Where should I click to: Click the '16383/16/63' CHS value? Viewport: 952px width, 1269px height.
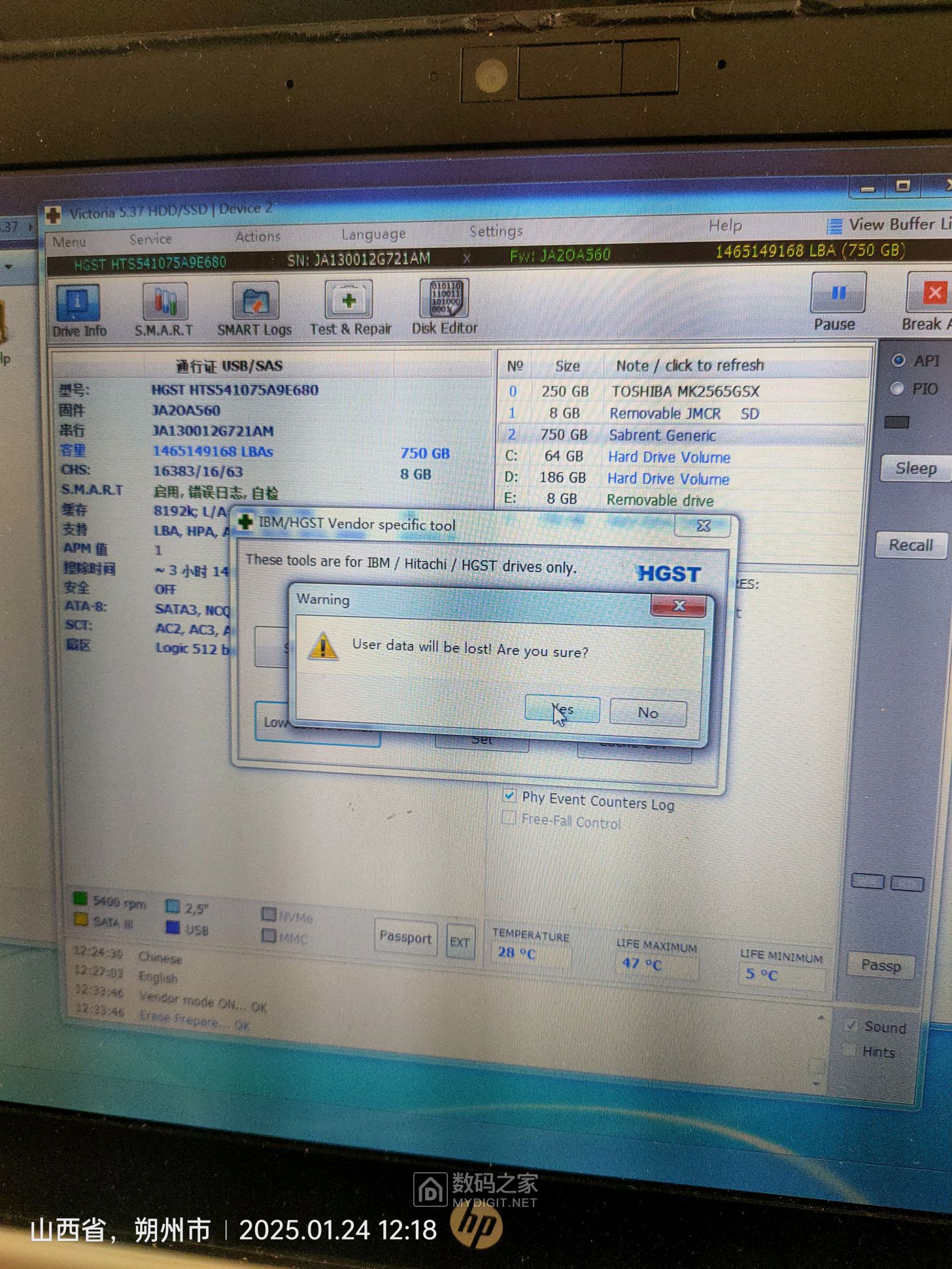(x=197, y=471)
